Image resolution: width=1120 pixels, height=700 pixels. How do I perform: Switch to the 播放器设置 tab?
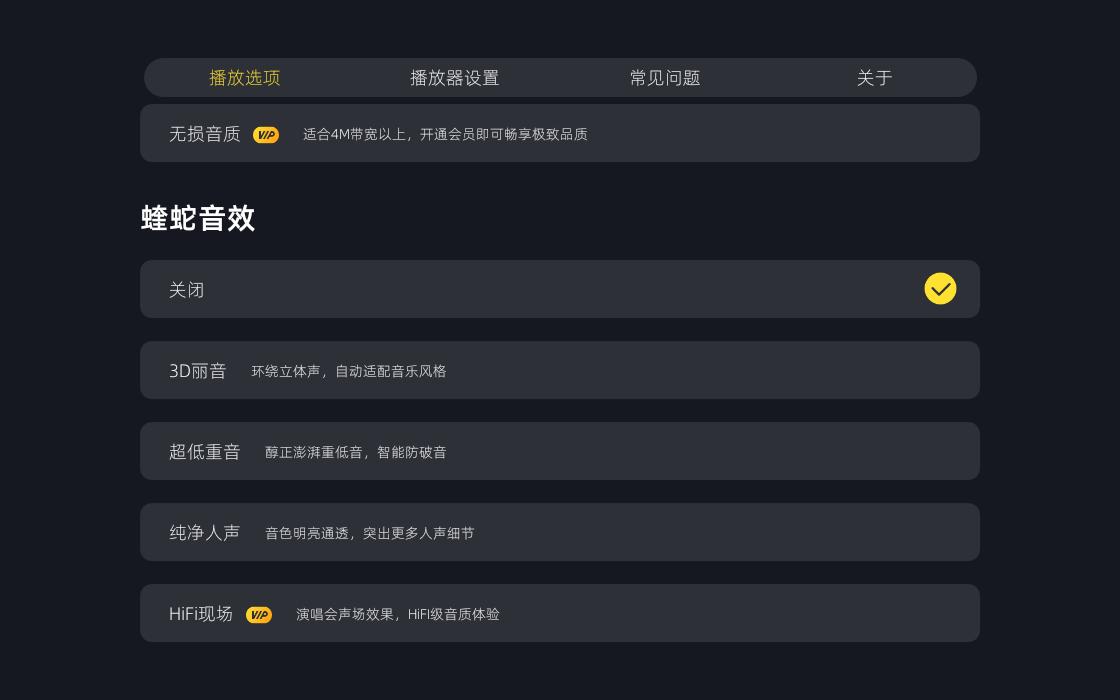(455, 77)
